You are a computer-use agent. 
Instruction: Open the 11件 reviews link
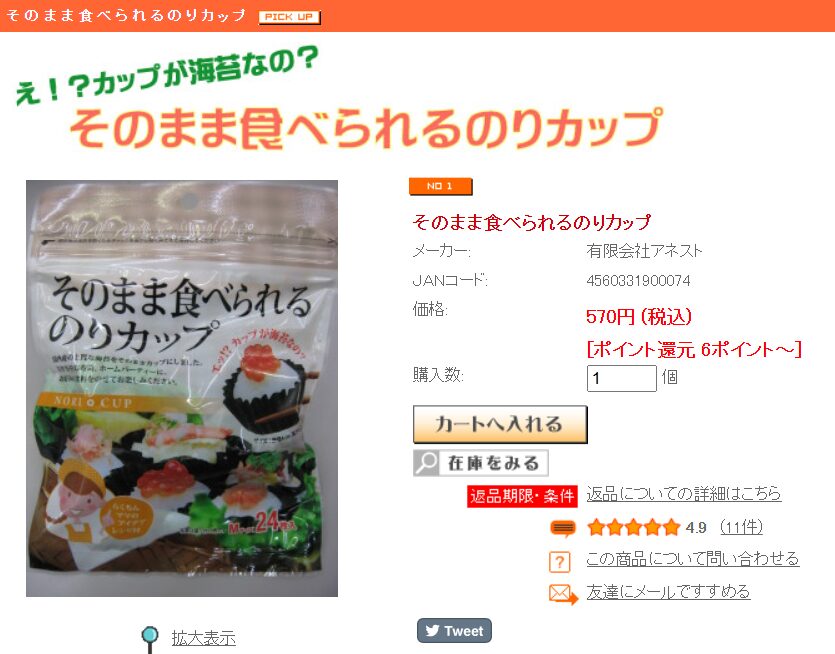741,527
